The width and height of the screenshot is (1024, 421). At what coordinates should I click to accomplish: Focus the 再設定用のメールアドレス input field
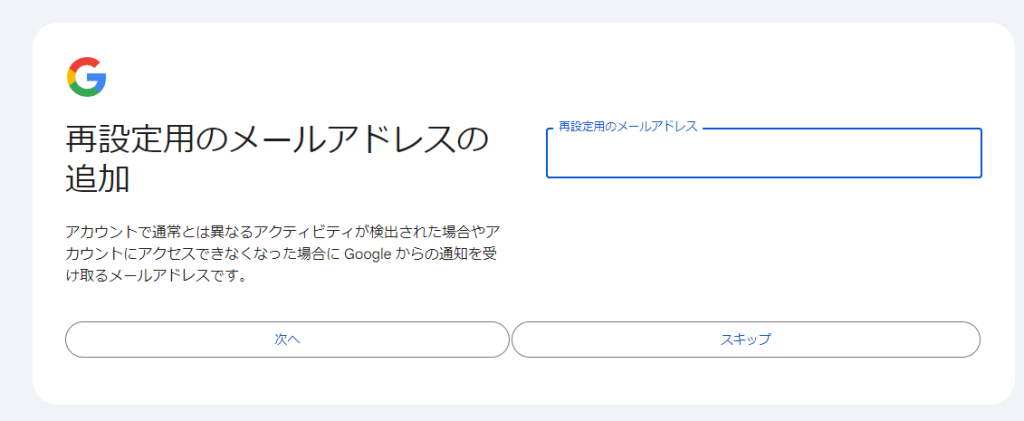click(763, 155)
